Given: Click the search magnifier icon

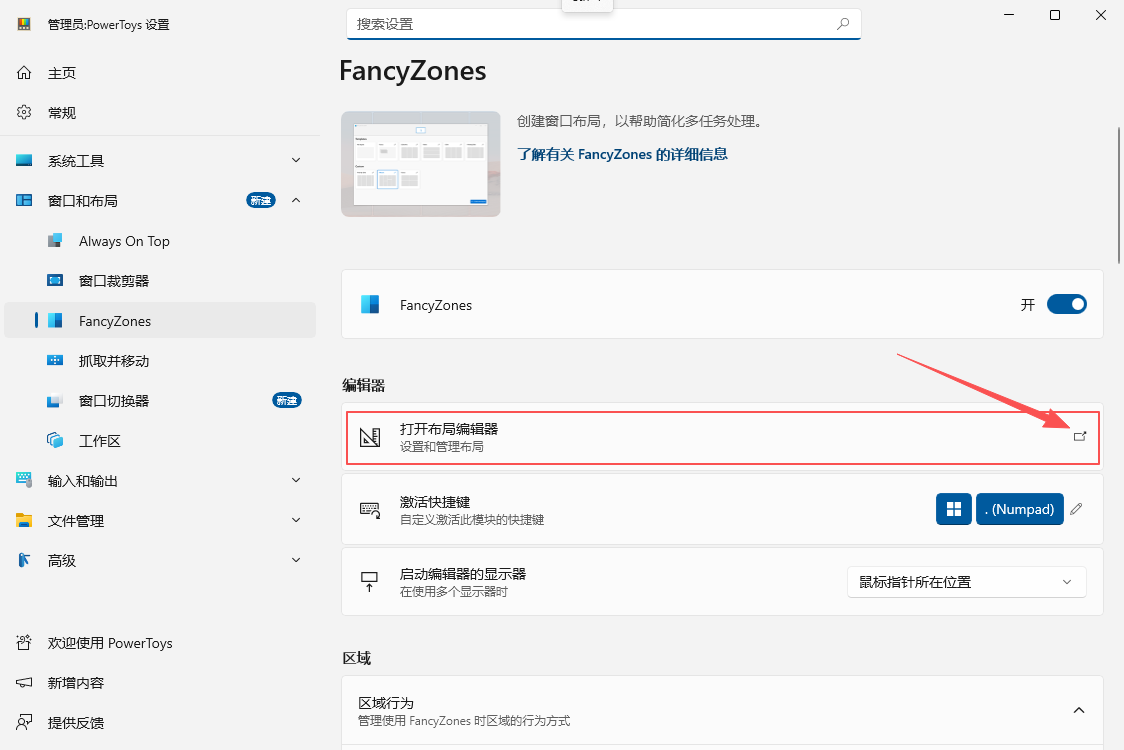Looking at the screenshot, I should 843,24.
